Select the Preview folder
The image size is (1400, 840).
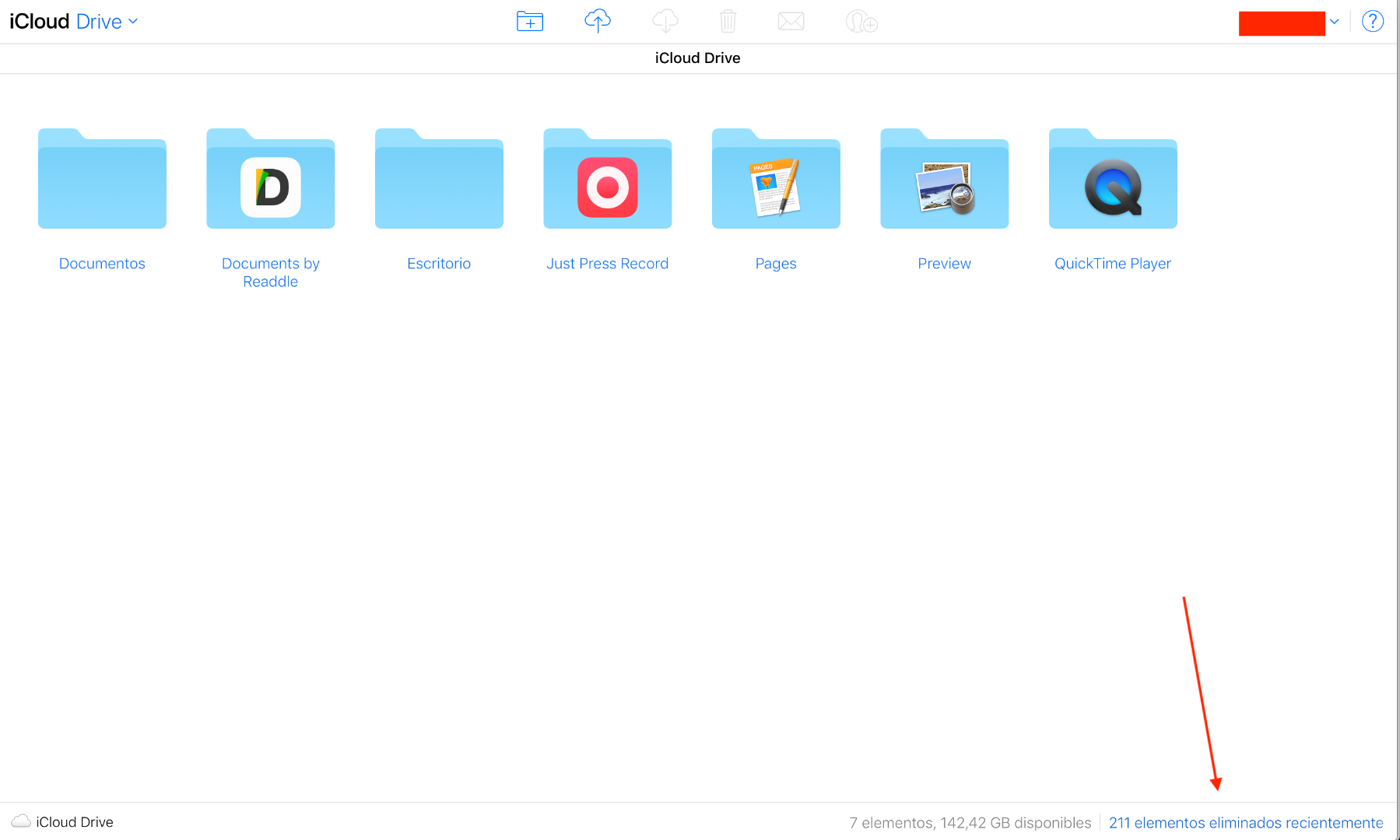coord(944,180)
